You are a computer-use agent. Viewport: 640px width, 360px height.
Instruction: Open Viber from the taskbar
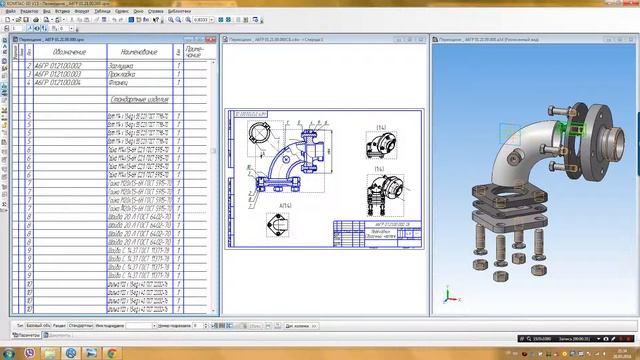[x=29, y=353]
